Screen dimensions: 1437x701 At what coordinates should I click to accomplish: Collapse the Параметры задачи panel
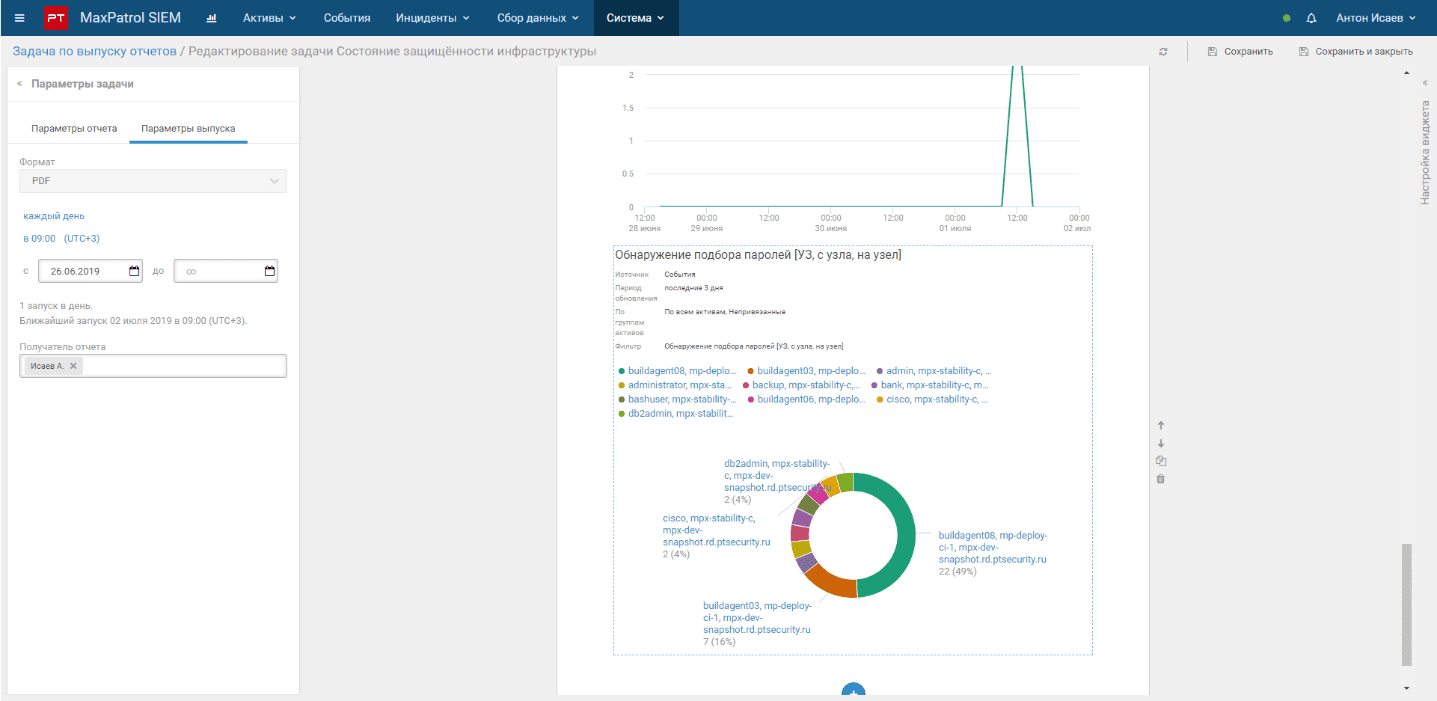(19, 84)
